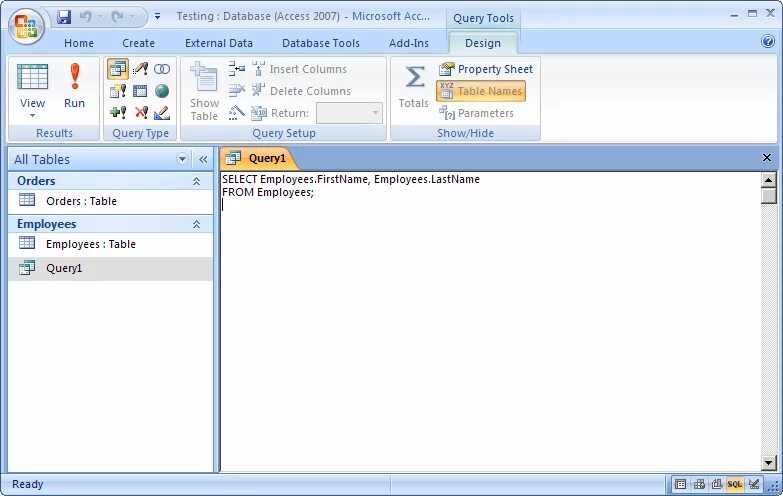The width and height of the screenshot is (783, 496).
Task: Open Microsoft Office Access Help icon
Action: (x=768, y=41)
